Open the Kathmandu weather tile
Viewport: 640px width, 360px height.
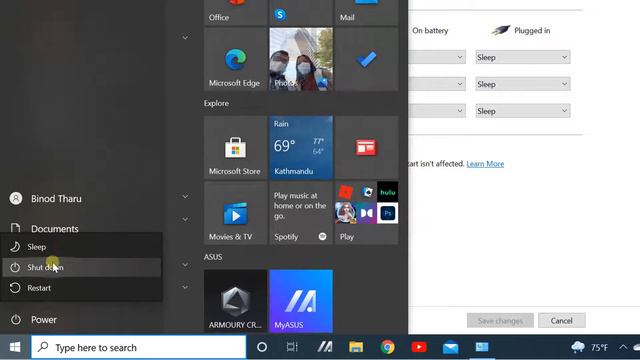[301, 147]
